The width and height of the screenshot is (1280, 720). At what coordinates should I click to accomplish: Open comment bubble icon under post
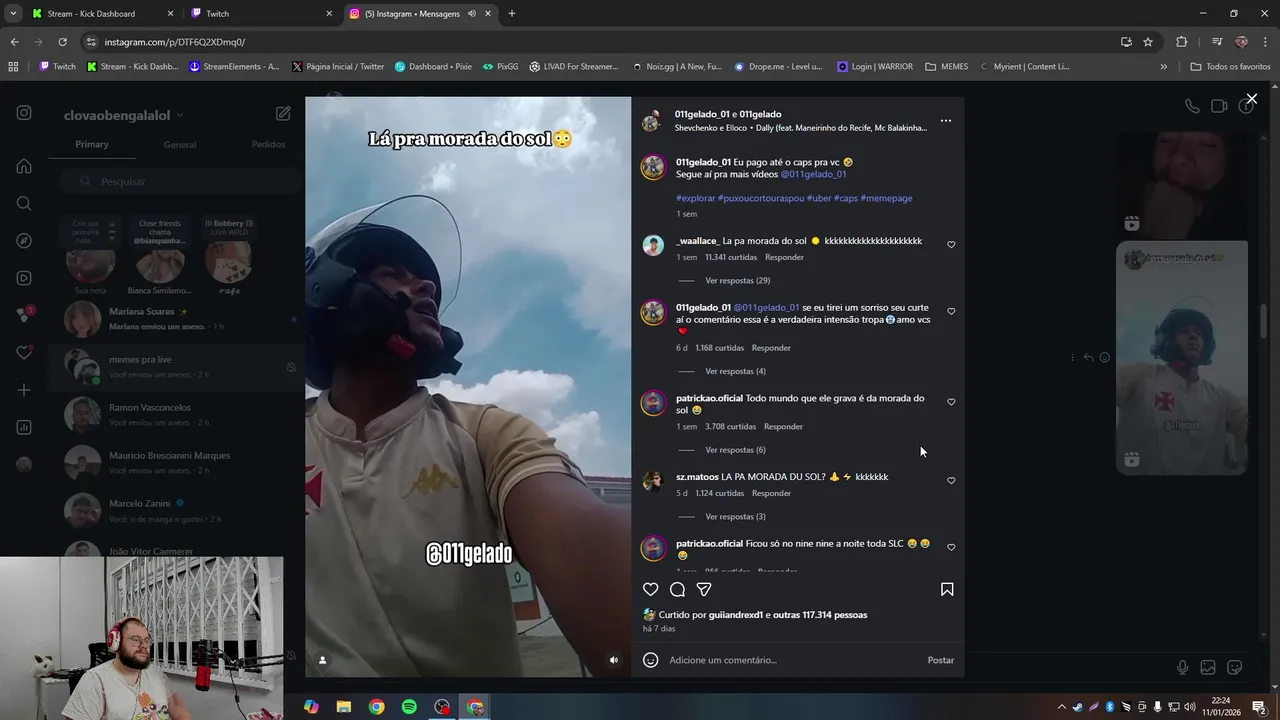click(677, 590)
